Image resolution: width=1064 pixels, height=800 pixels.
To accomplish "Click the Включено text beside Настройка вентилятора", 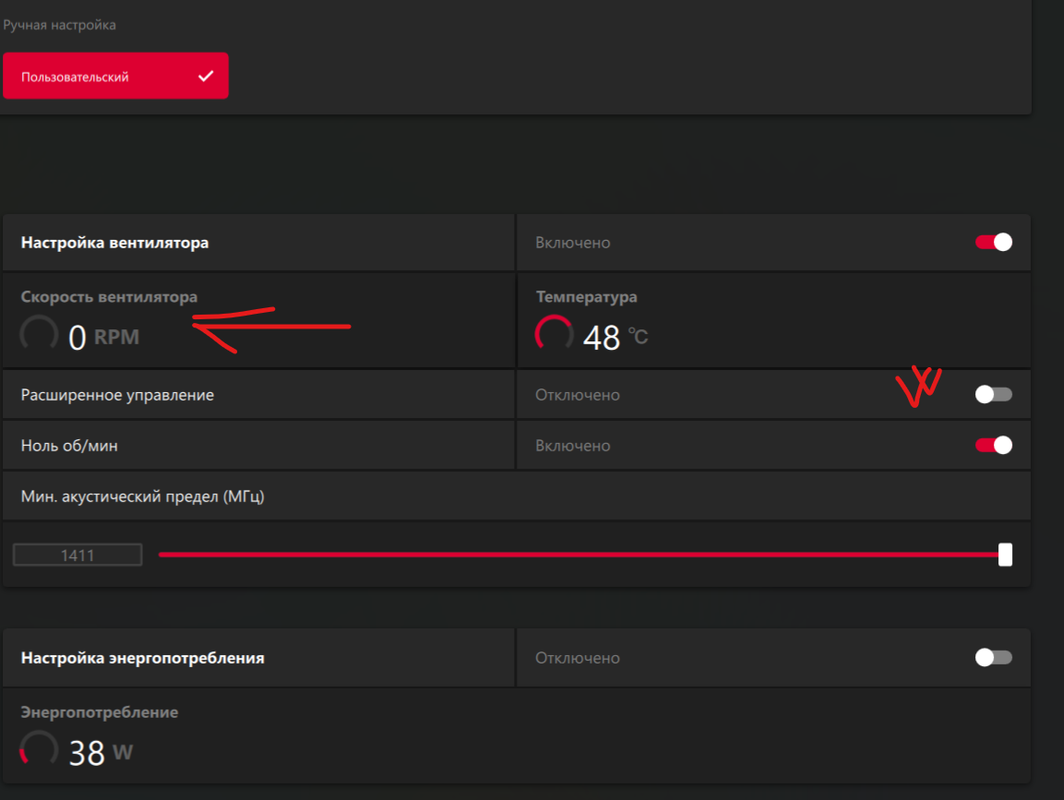I will click(x=573, y=243).
